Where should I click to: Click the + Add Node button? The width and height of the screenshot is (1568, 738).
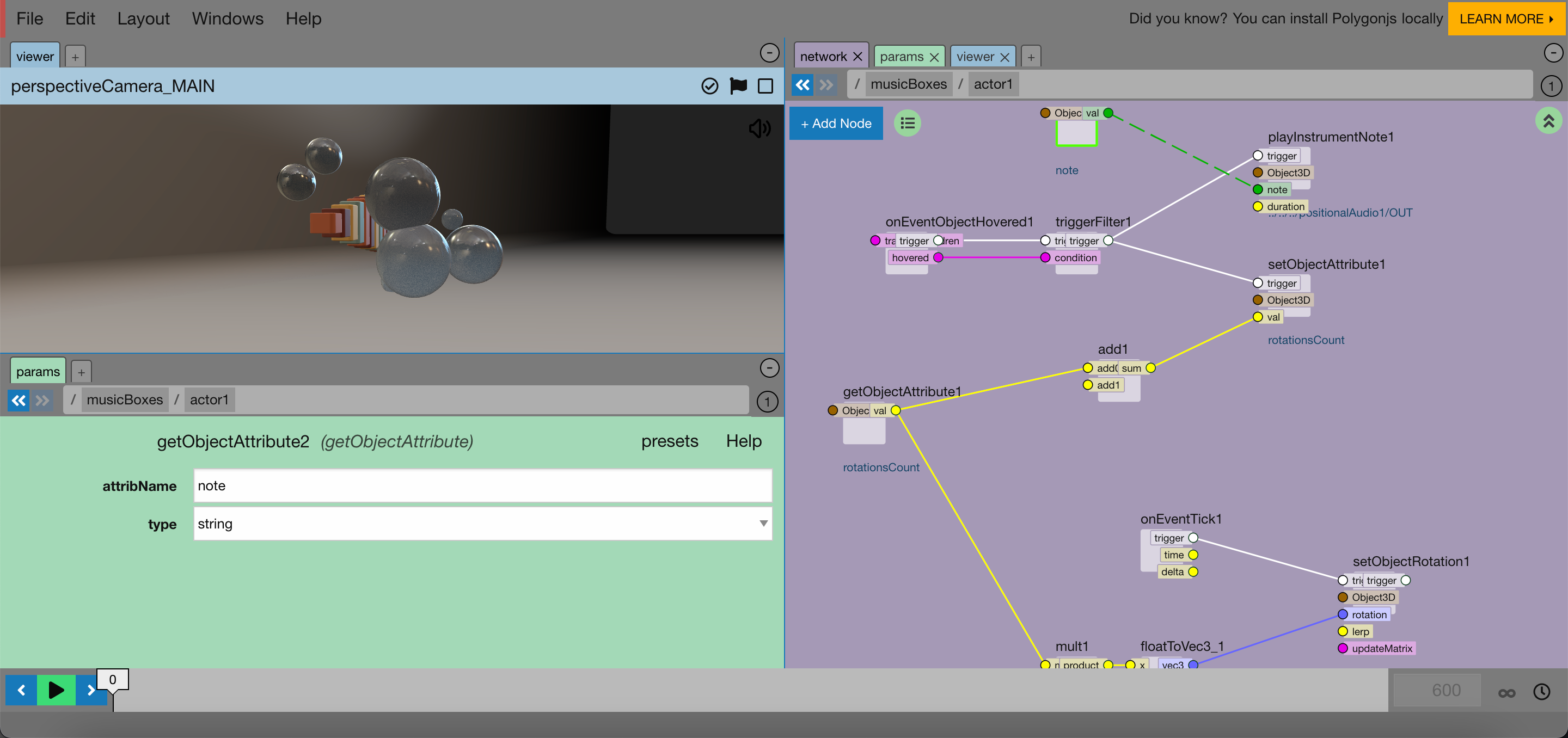click(836, 124)
